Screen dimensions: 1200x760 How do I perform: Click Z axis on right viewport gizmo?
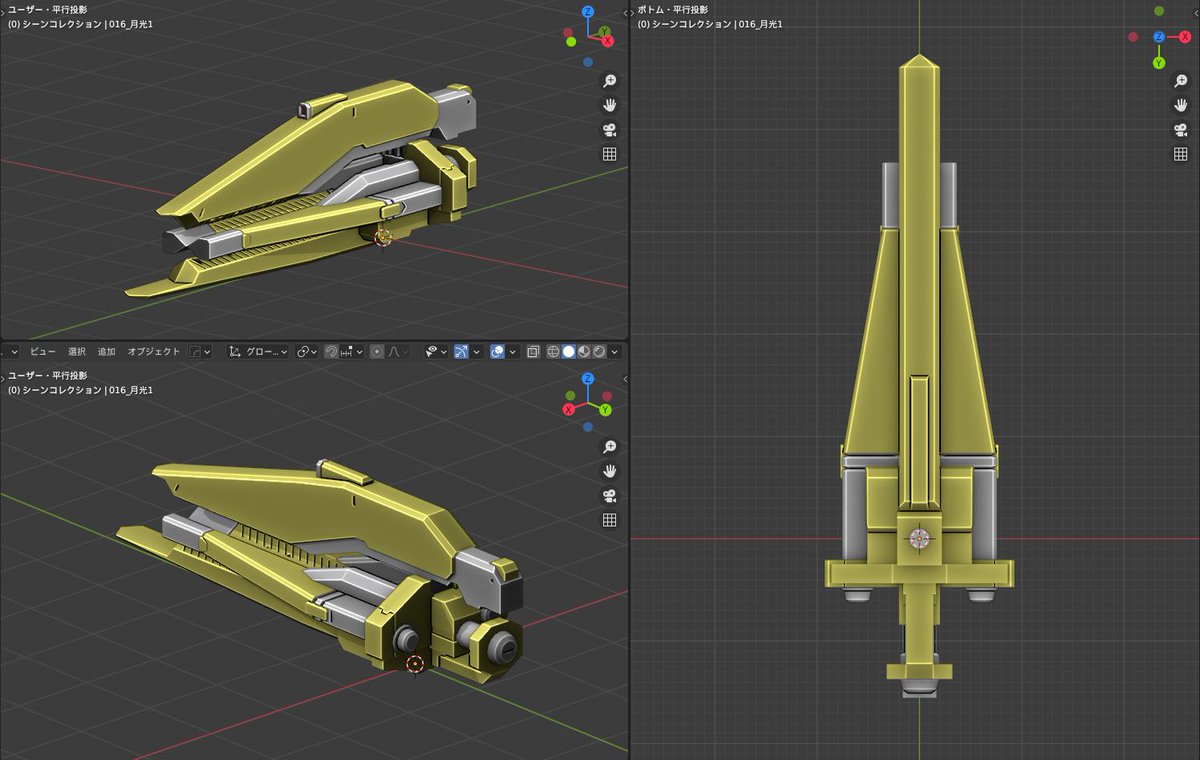1159,37
